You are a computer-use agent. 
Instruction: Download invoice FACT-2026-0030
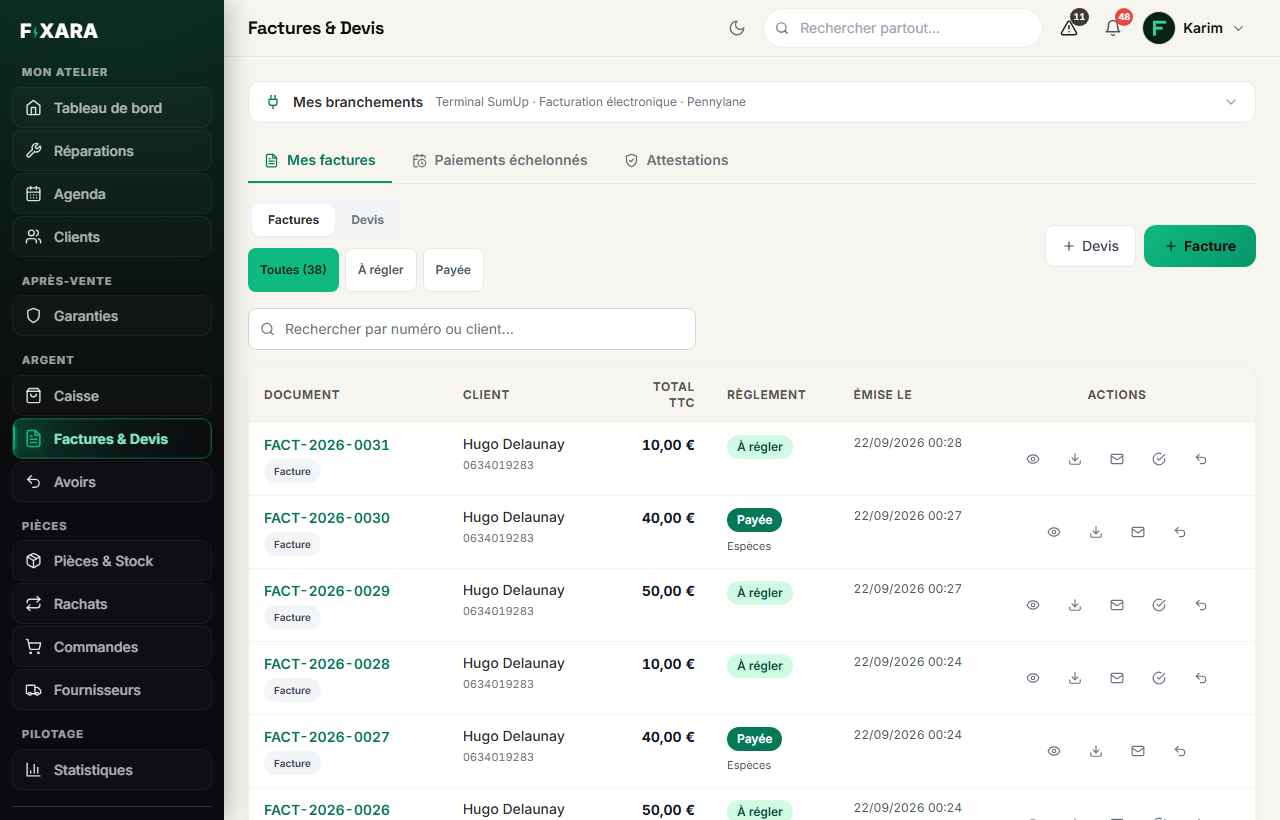click(1096, 532)
